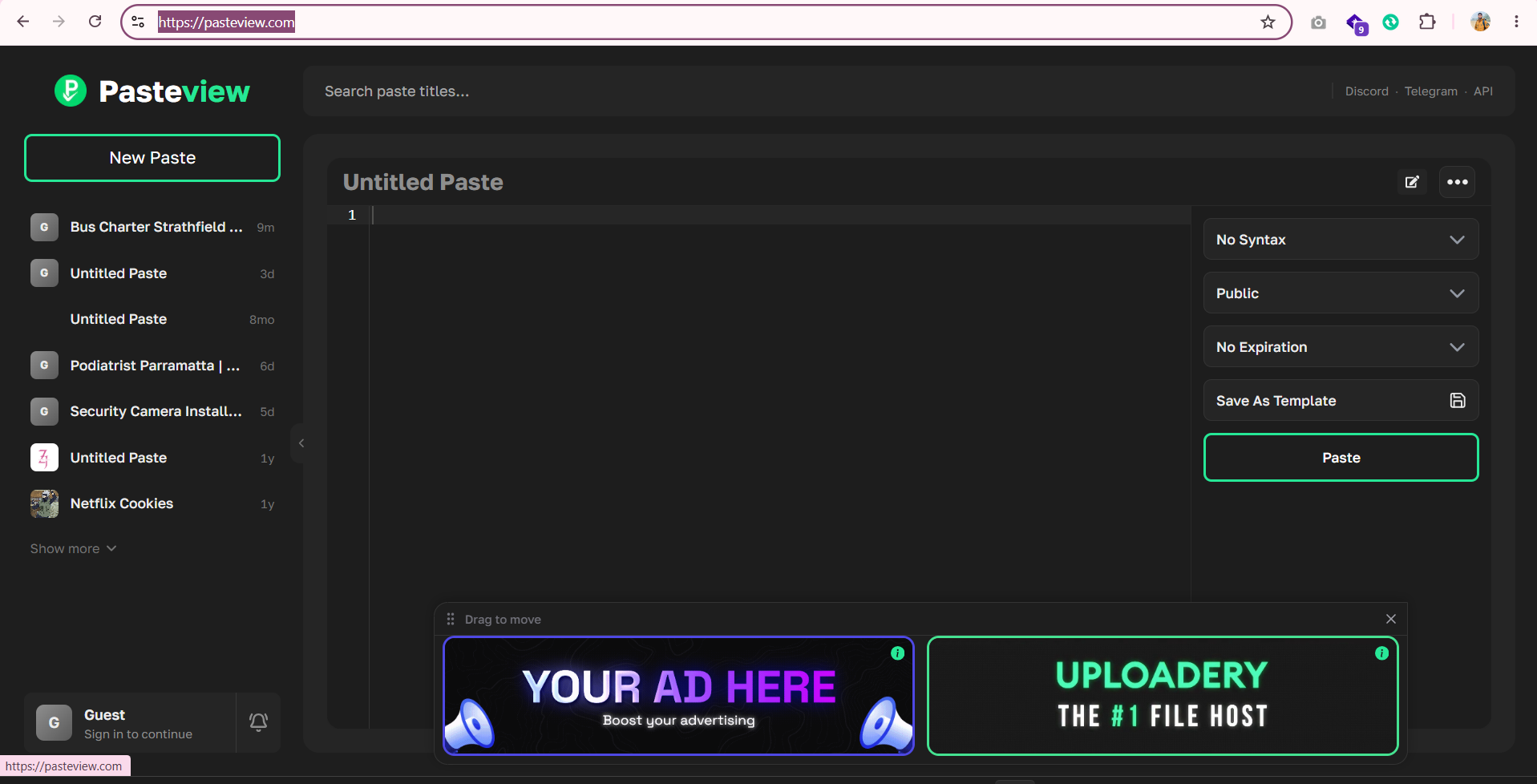The width and height of the screenshot is (1537, 784).
Task: Click the green Paste button
Action: tap(1341, 458)
